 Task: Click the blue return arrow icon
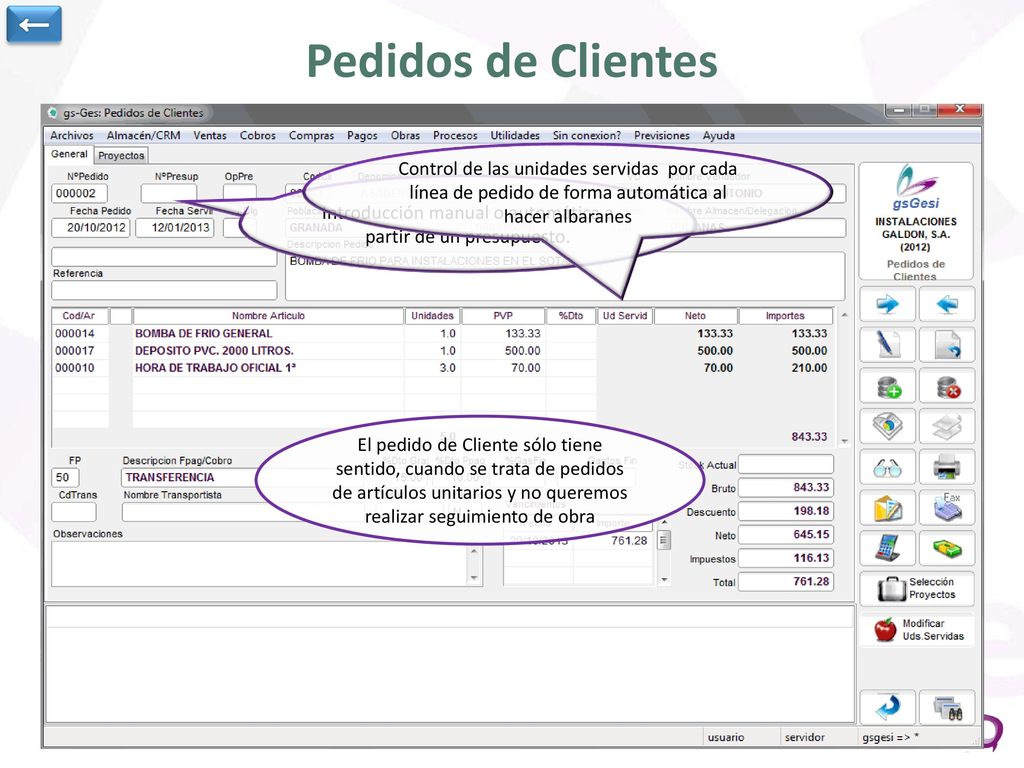(887, 707)
